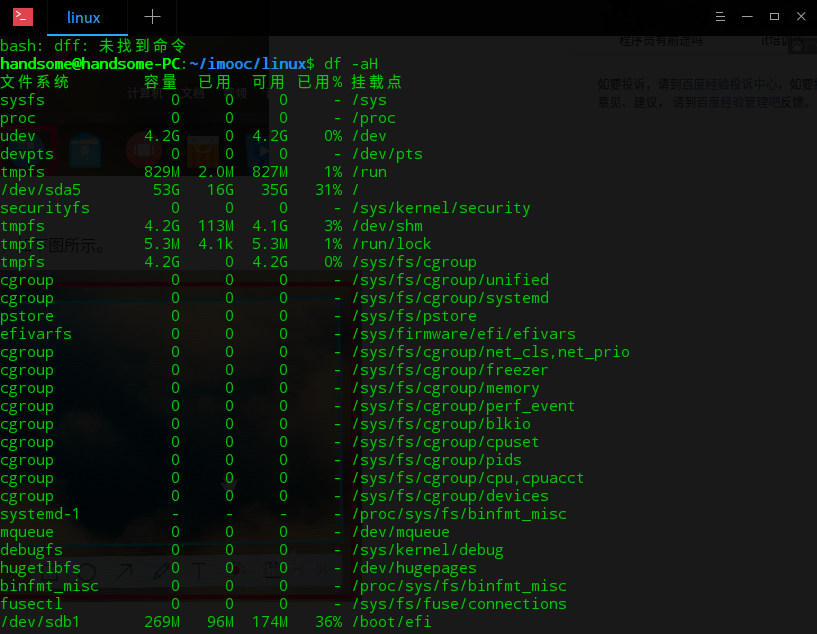Click the binfmt_misc filesystem name

(49, 586)
